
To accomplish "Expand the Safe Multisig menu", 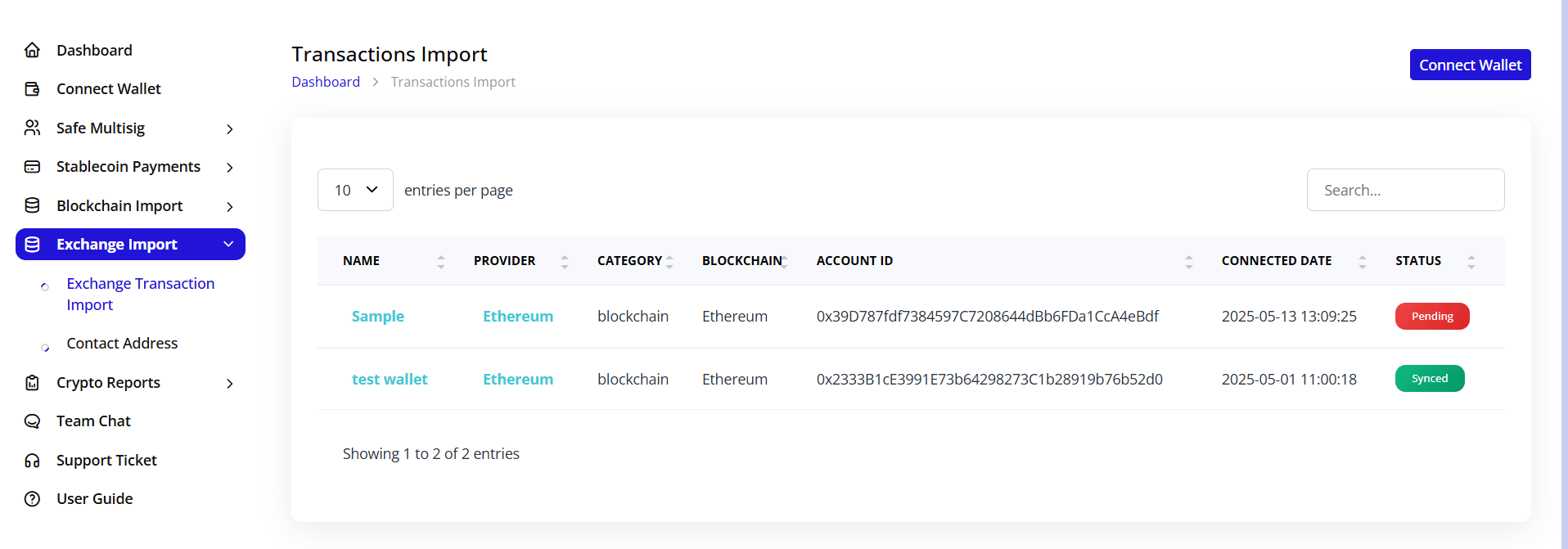I will point(230,128).
